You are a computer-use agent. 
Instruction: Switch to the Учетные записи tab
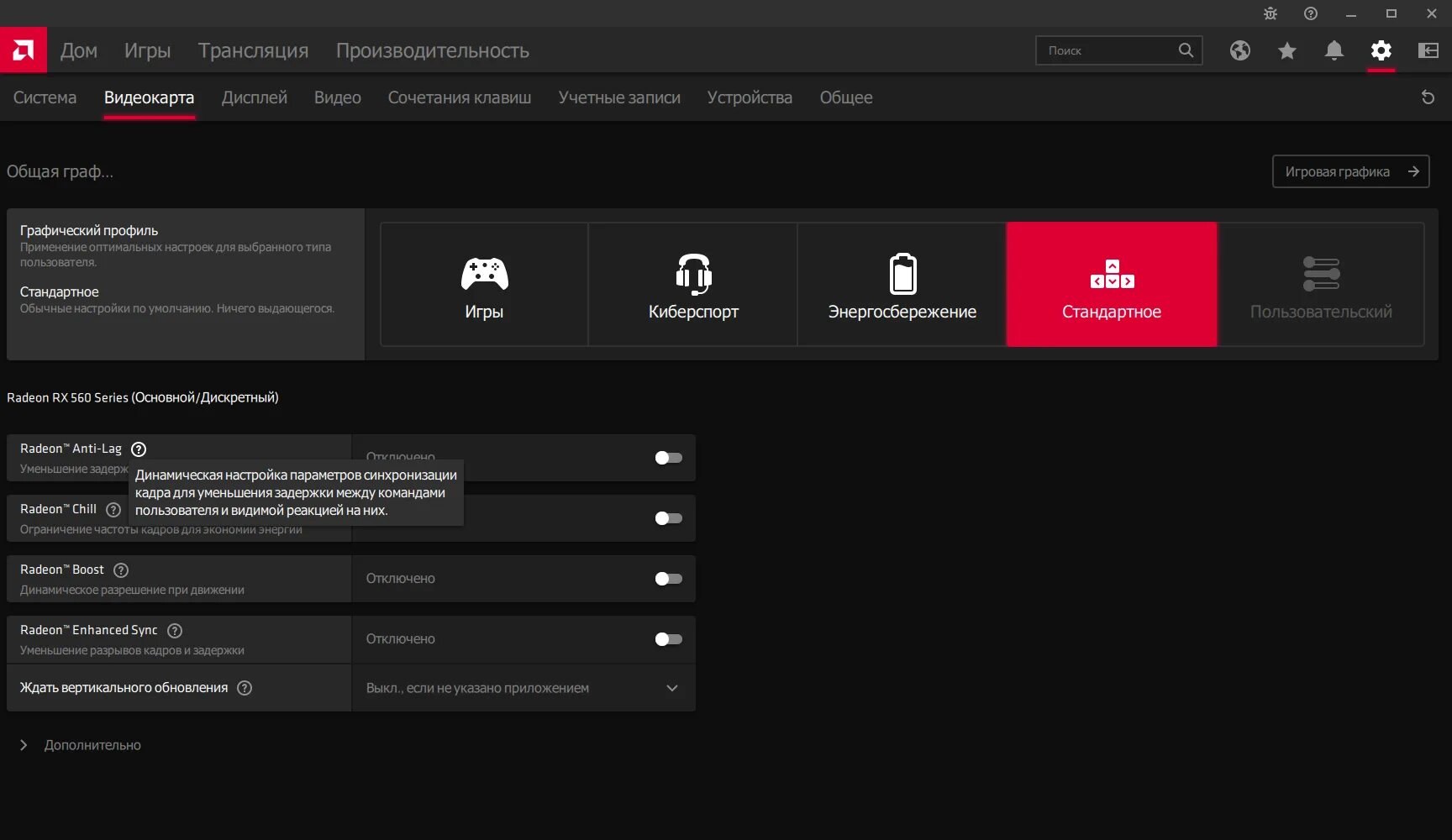pos(619,97)
